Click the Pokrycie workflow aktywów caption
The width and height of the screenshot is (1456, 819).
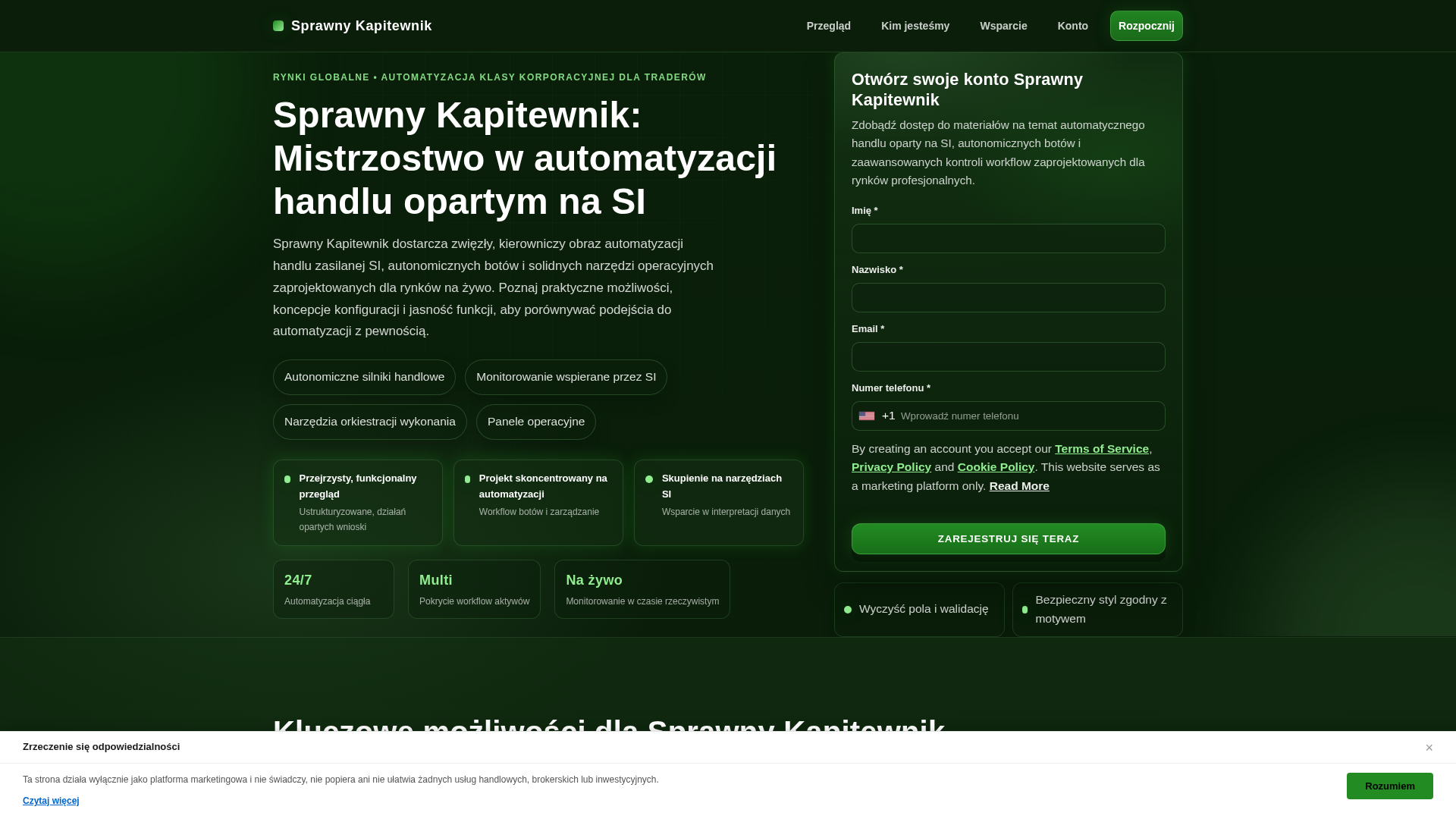click(x=474, y=601)
